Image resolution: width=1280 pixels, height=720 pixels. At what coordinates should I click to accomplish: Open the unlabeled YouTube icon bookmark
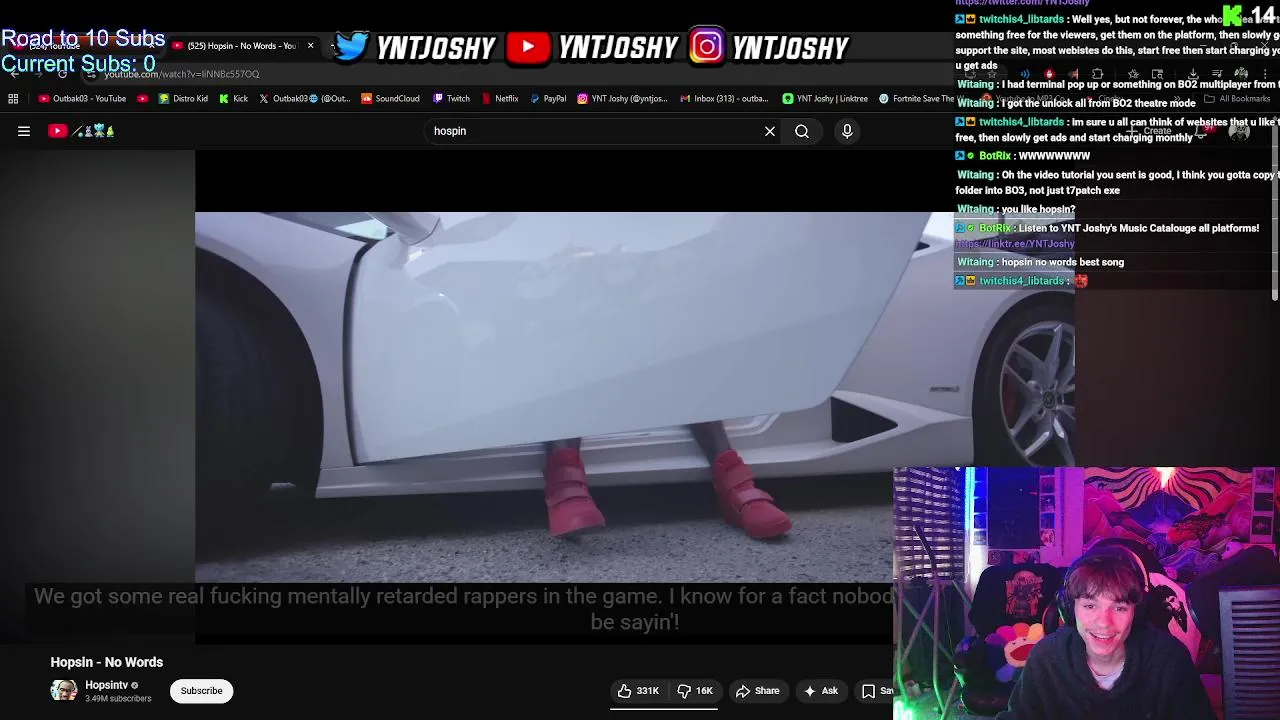143,99
